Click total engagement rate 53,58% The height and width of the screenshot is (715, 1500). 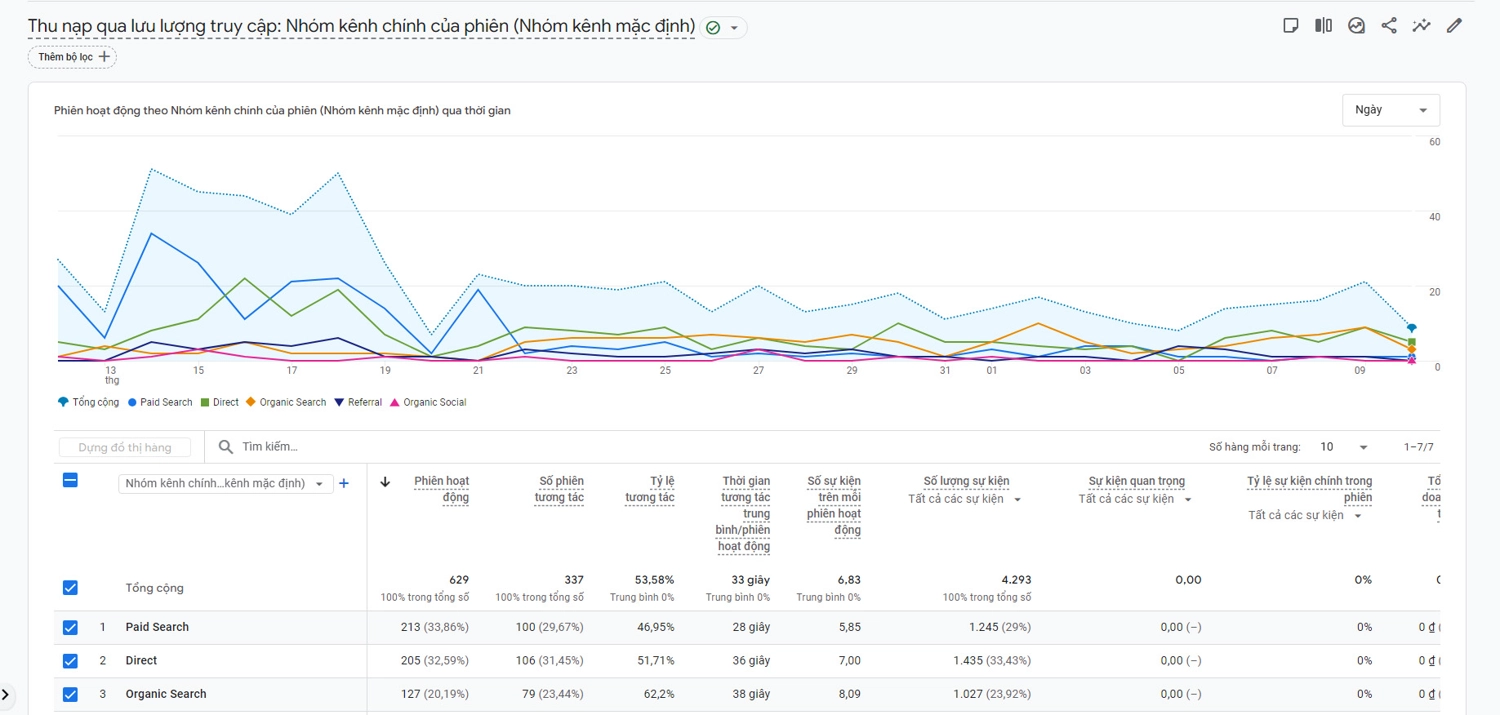pyautogui.click(x=654, y=580)
